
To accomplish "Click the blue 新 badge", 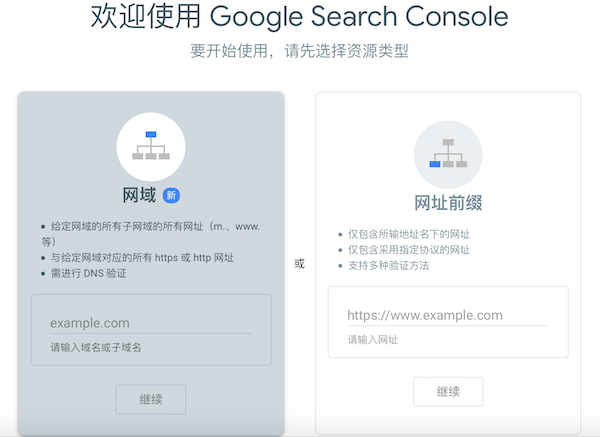I will pyautogui.click(x=171, y=195).
